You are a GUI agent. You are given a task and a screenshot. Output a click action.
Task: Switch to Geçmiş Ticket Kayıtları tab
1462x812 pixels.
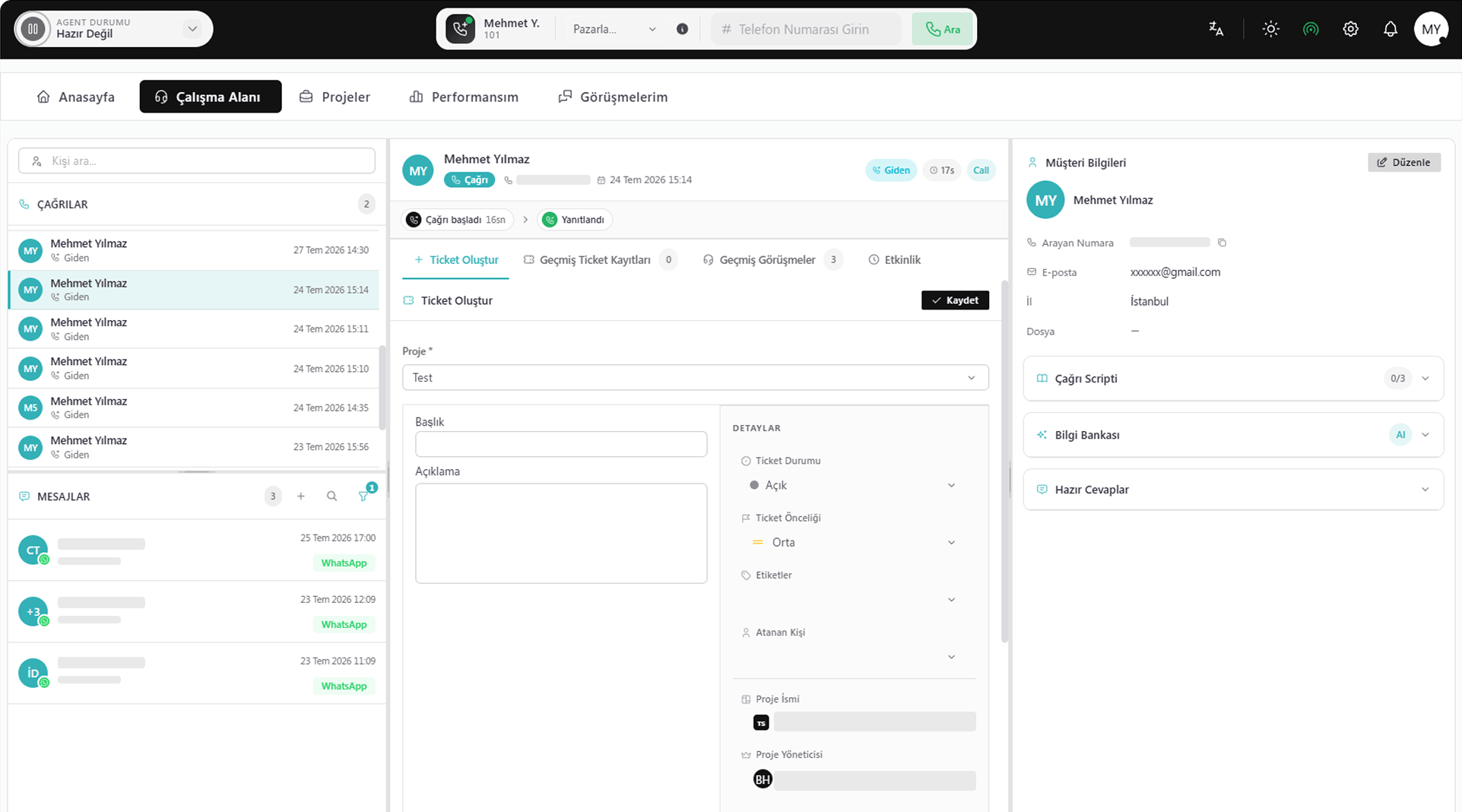tap(599, 260)
